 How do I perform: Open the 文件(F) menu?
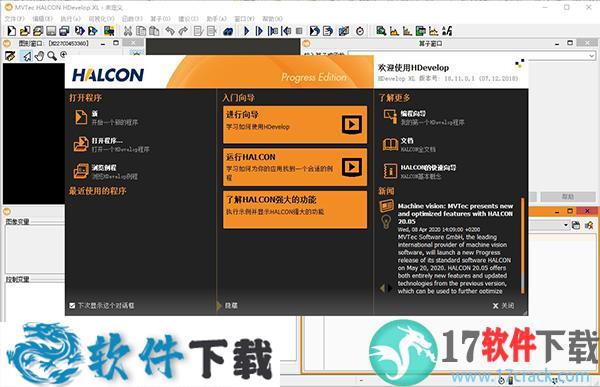point(15,18)
